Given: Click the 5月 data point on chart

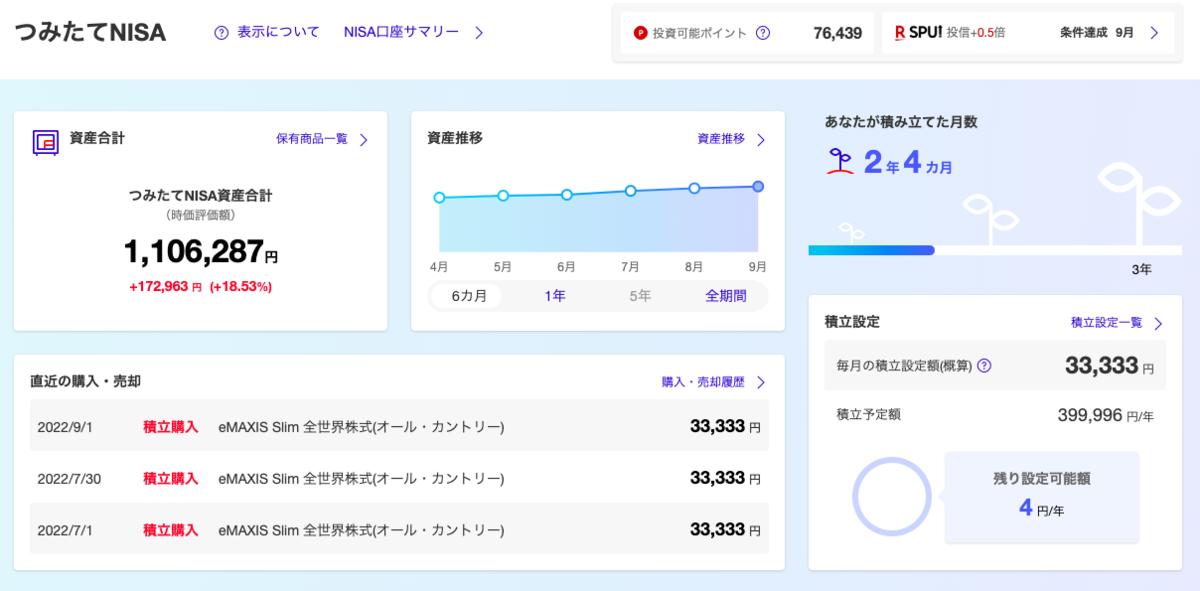Looking at the screenshot, I should 503,195.
